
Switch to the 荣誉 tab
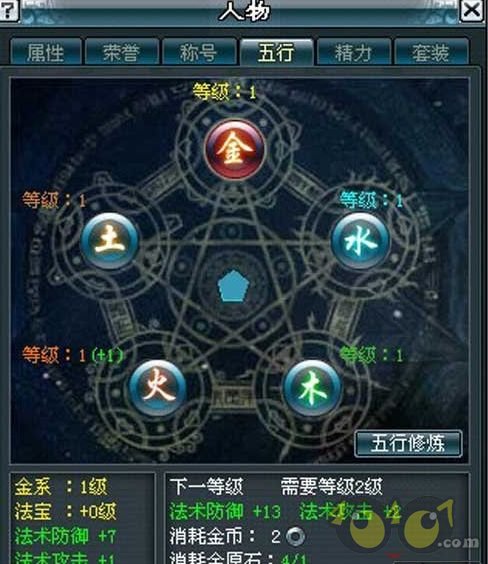pos(122,53)
